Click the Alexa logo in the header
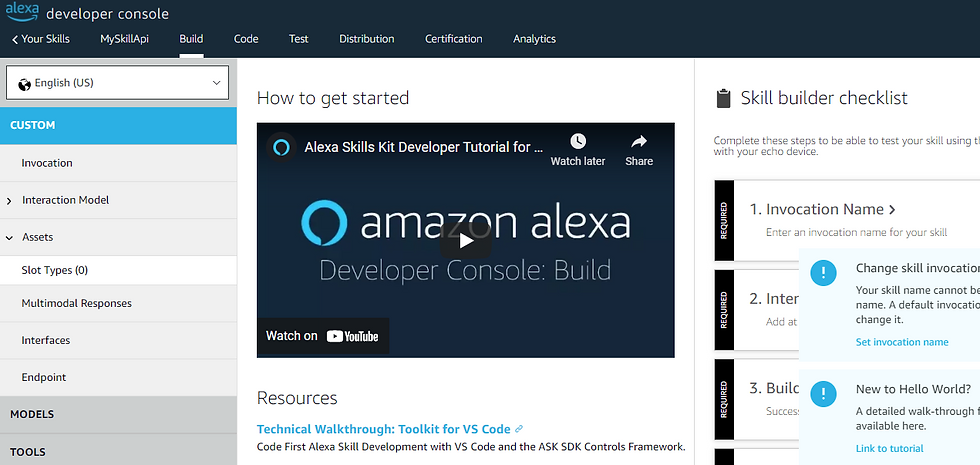This screenshot has height=465, width=980. point(22,10)
